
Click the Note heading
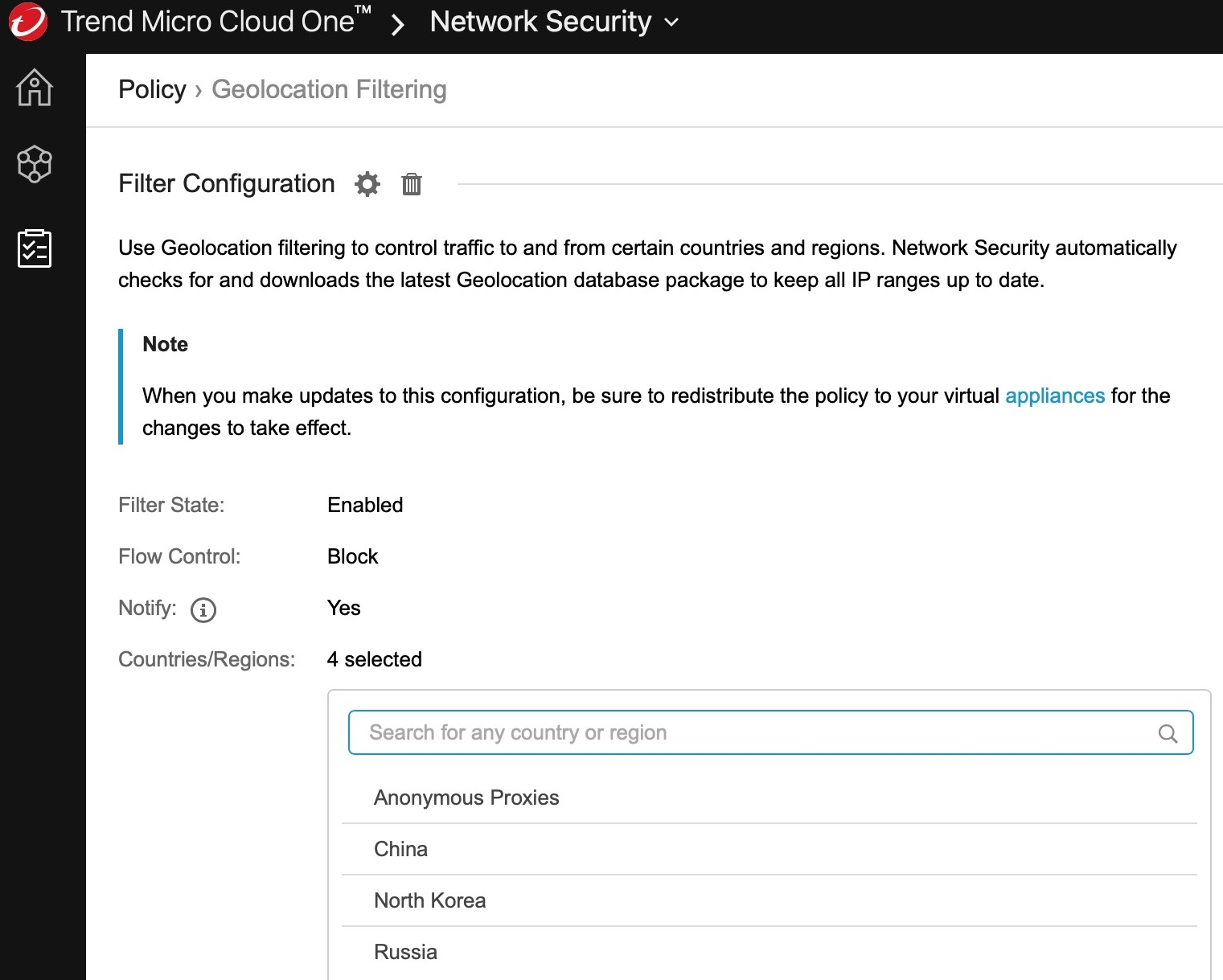pyautogui.click(x=165, y=344)
